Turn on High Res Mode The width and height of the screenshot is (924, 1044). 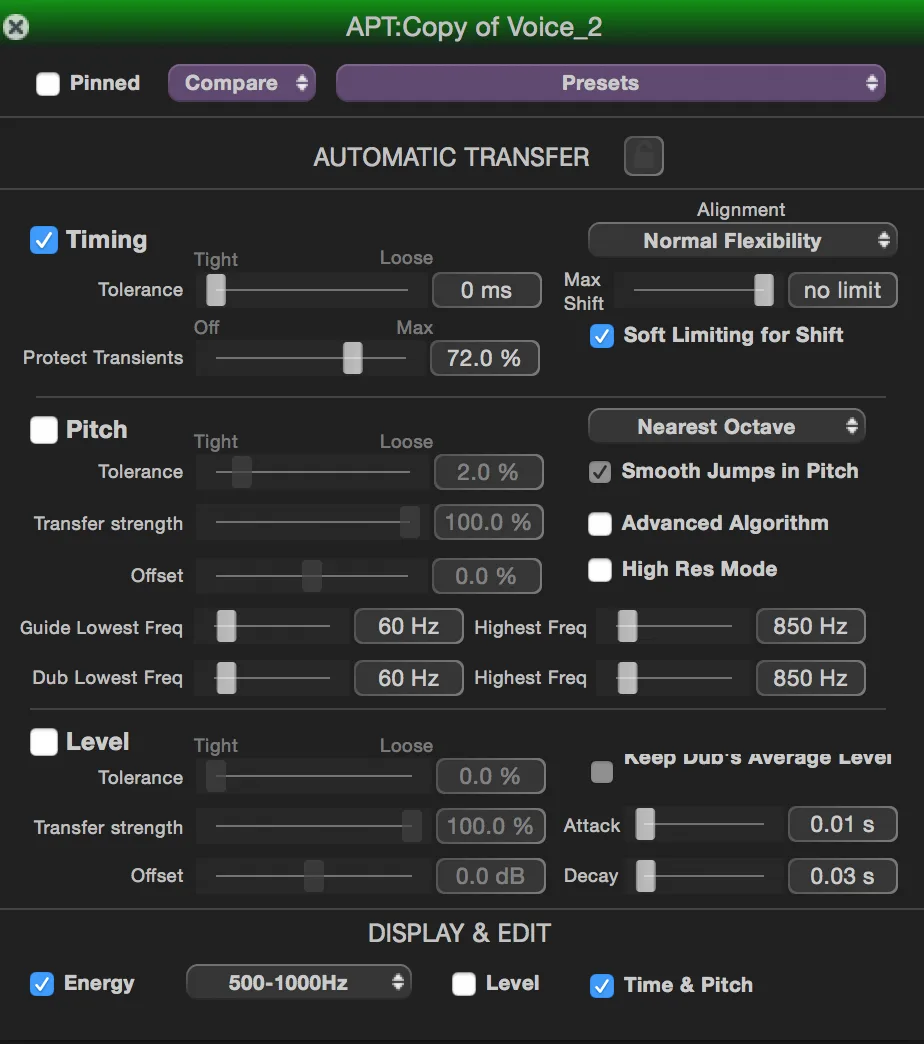(x=600, y=570)
